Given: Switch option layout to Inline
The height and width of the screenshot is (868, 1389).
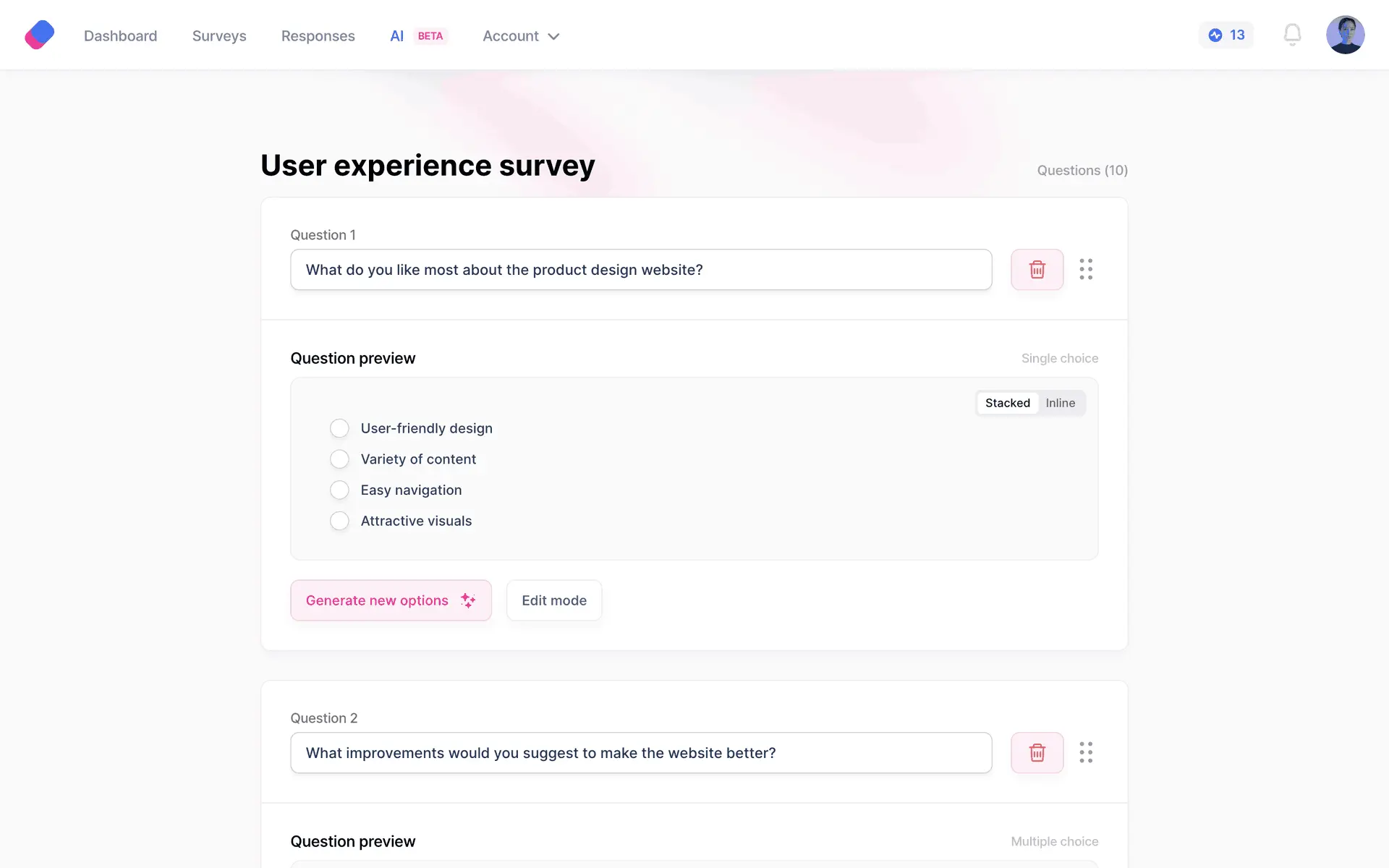Looking at the screenshot, I should pos(1060,403).
